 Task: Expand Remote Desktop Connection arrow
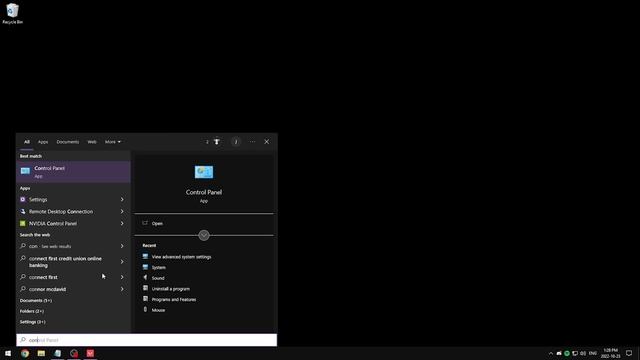[122, 211]
